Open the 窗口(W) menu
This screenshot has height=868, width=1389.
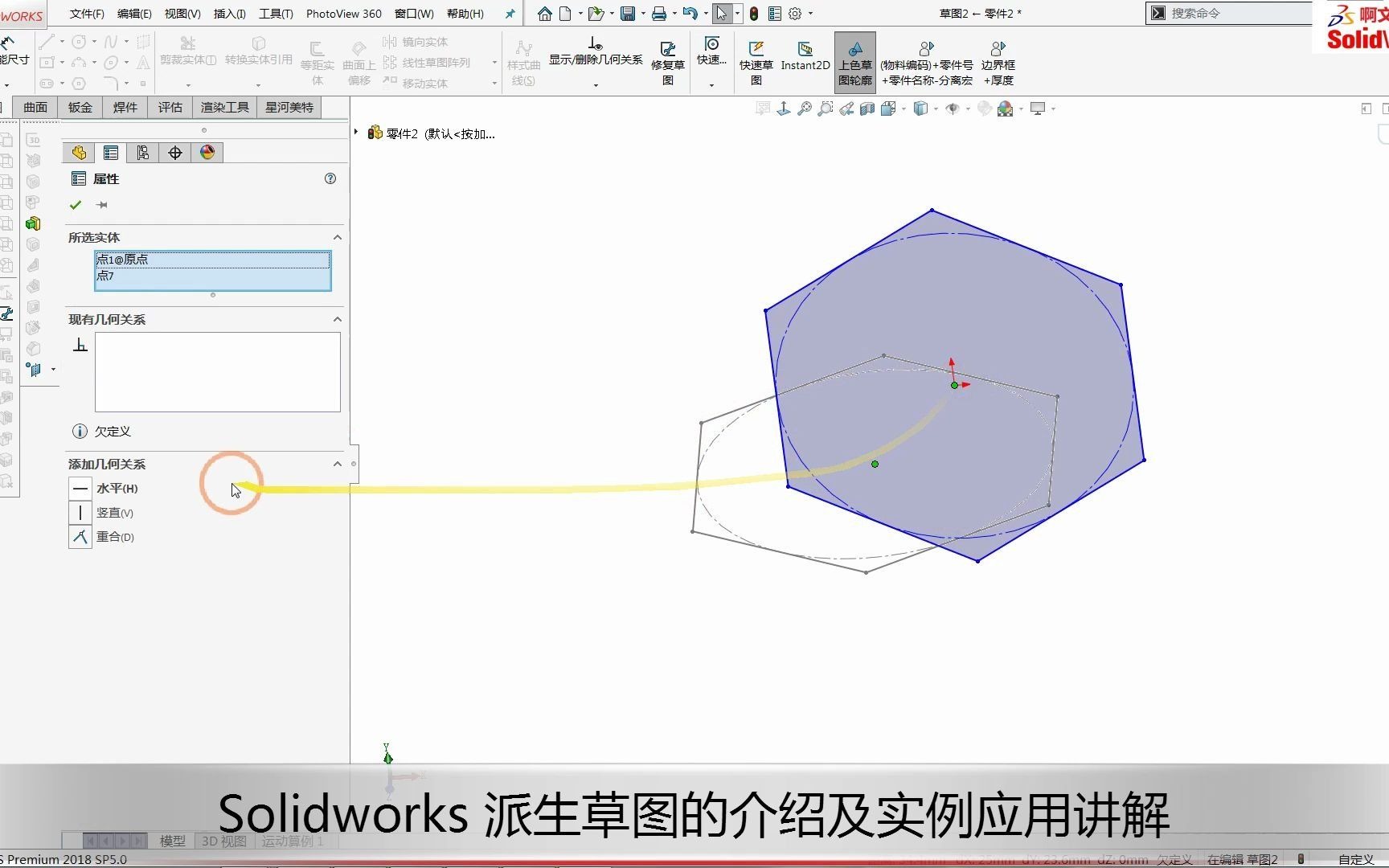click(414, 14)
